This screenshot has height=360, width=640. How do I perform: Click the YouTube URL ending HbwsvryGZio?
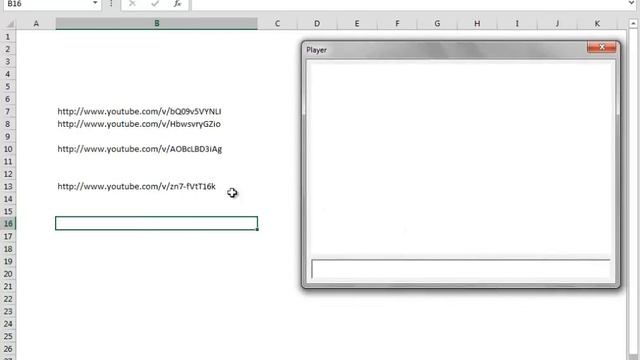point(139,124)
